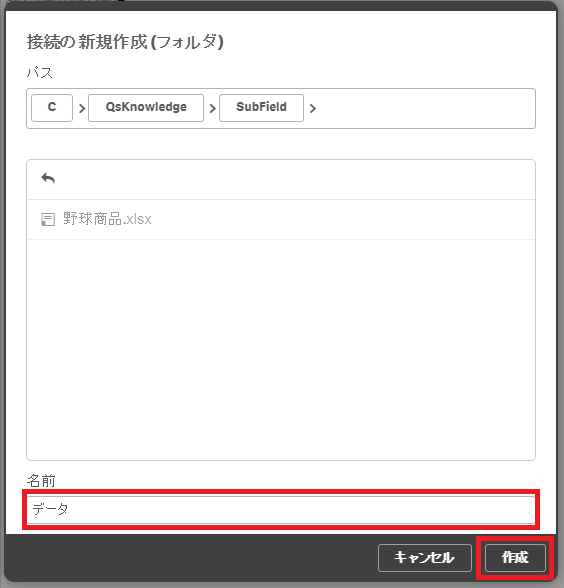Click the blank space in the file list
Image resolution: width=564 pixels, height=588 pixels.
281,349
